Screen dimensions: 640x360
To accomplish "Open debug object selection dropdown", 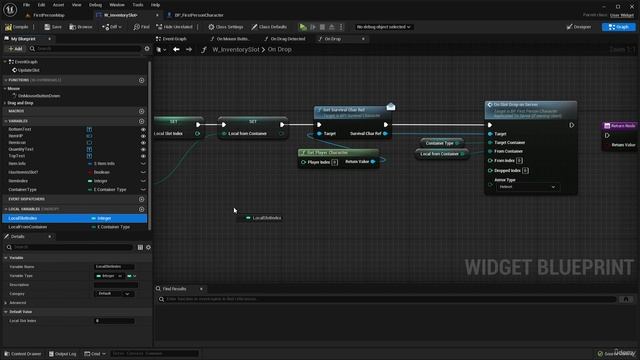I will click(383, 27).
